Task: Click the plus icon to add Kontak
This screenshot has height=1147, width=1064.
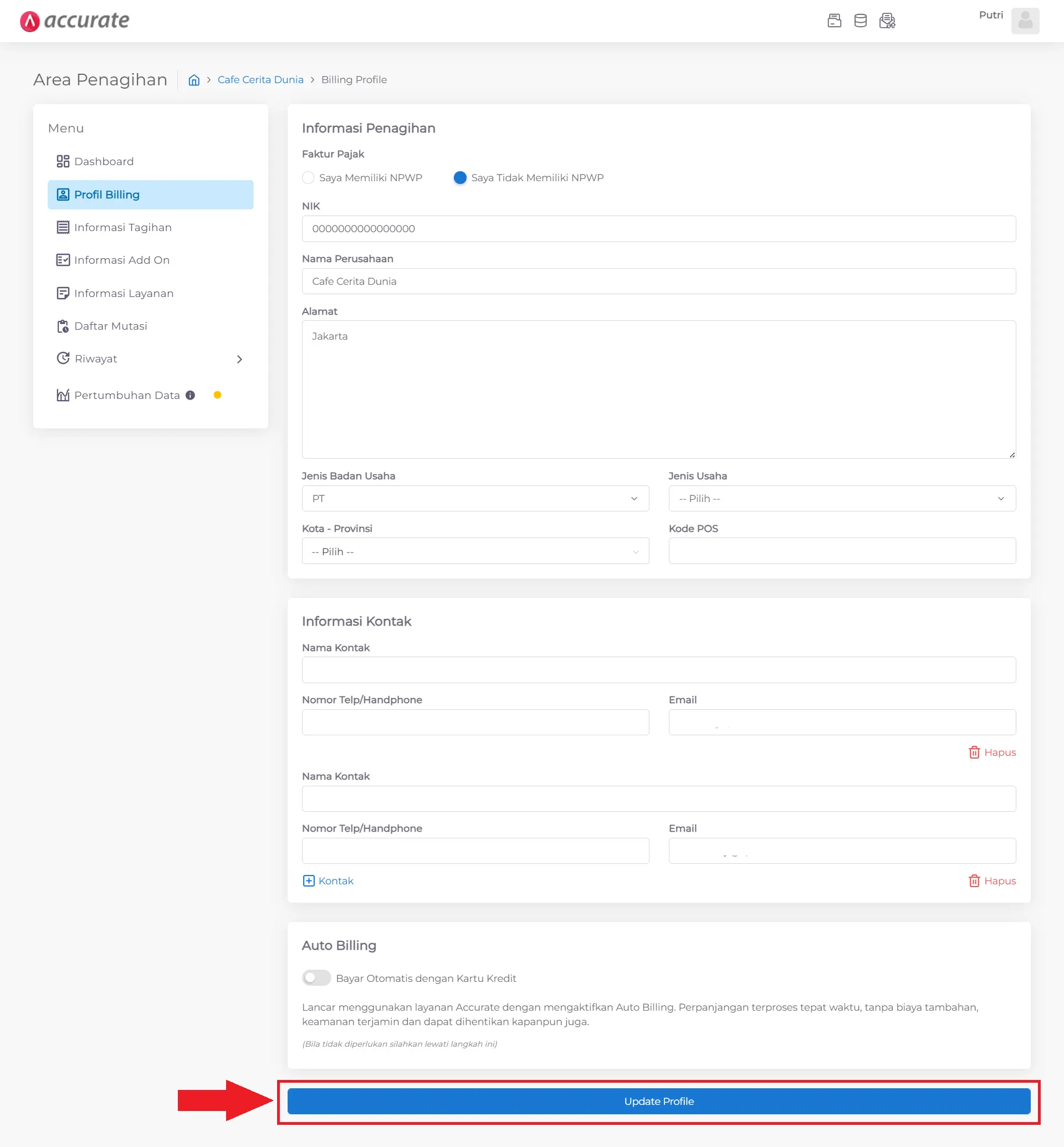Action: (x=309, y=881)
